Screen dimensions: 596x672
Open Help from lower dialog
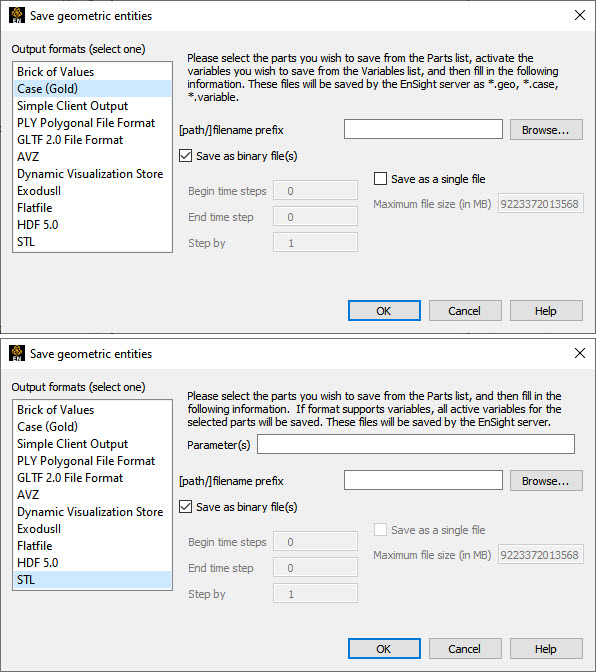546,649
